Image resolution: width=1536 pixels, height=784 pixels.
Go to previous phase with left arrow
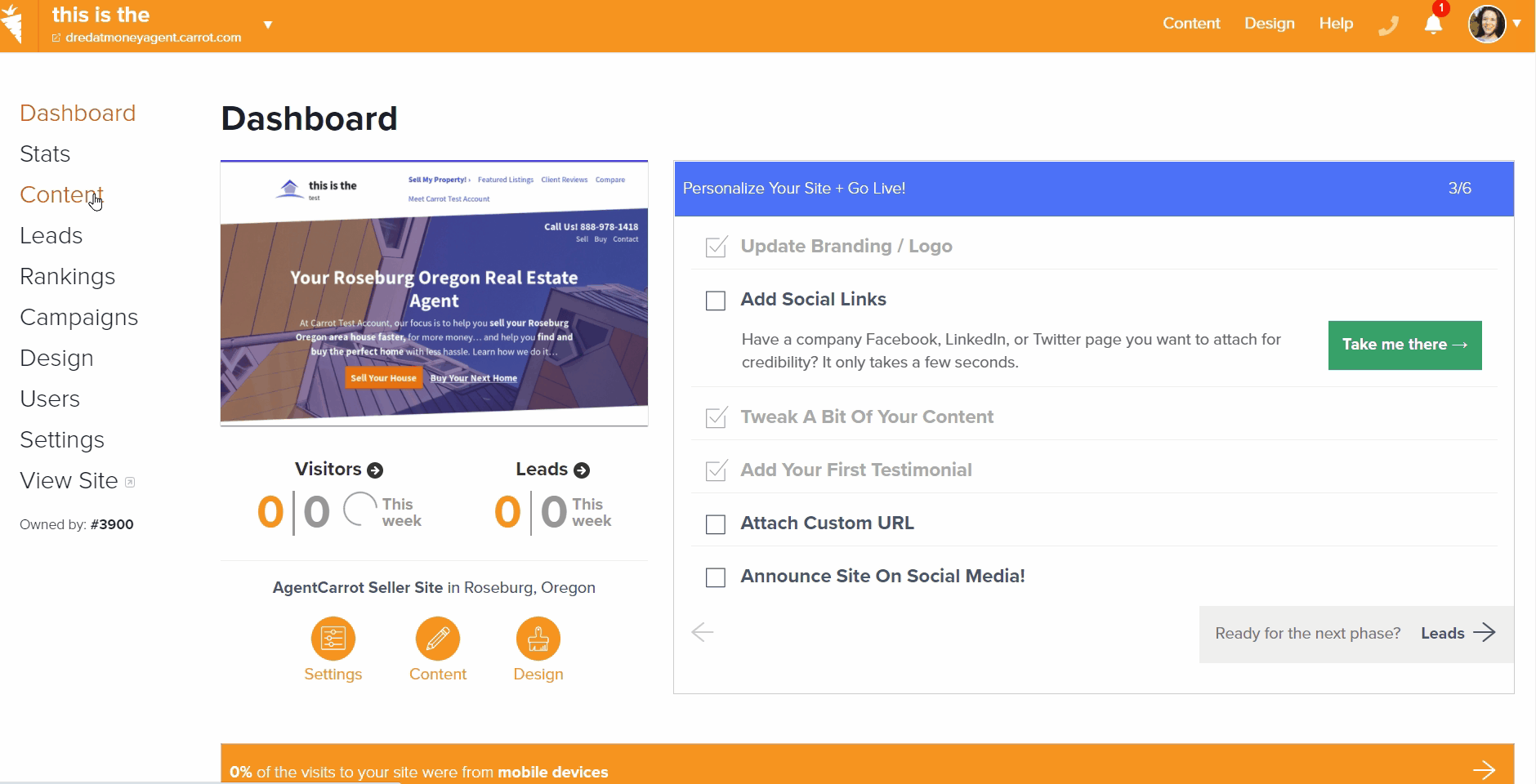pyautogui.click(x=703, y=632)
